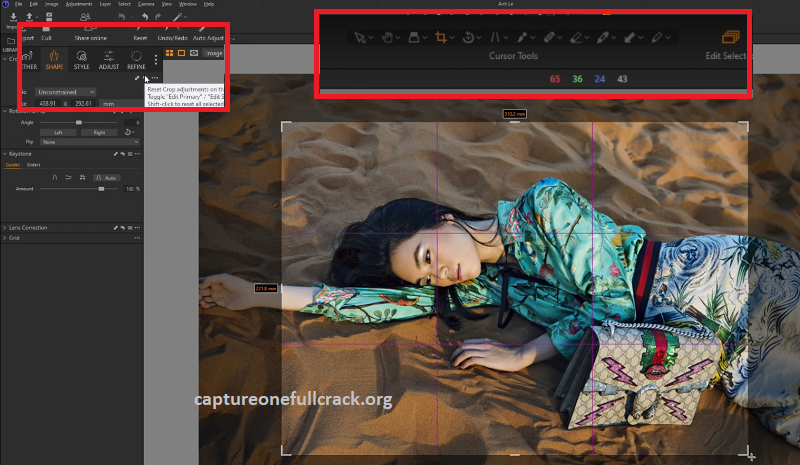Screen dimensions: 800x465
Task: Select the Keystone cursor tool
Action: pos(494,37)
